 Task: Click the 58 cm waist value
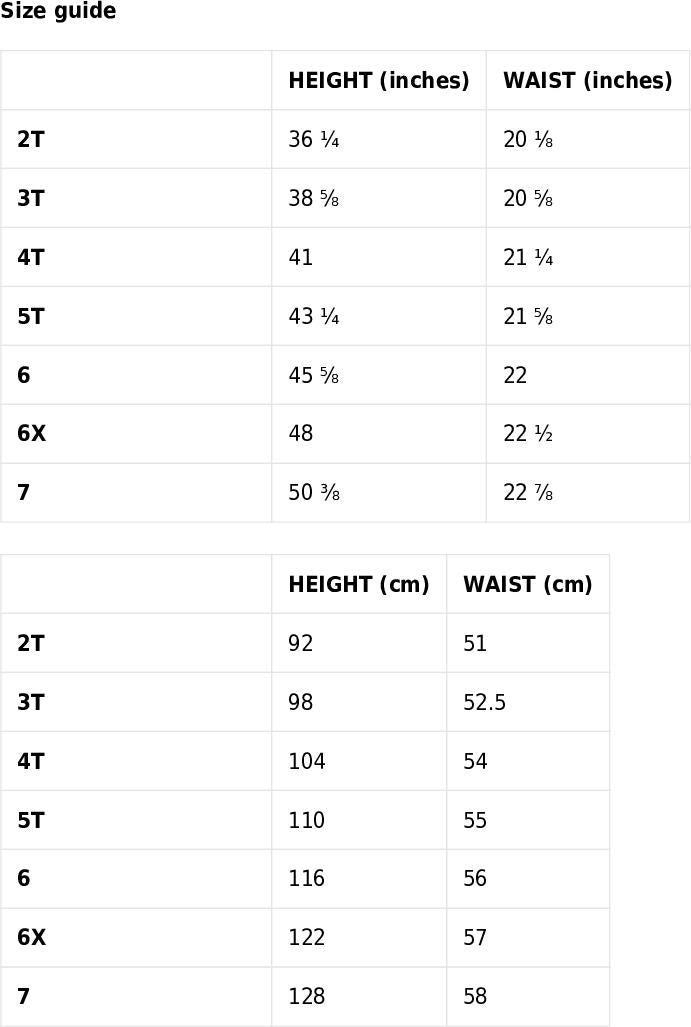(475, 997)
